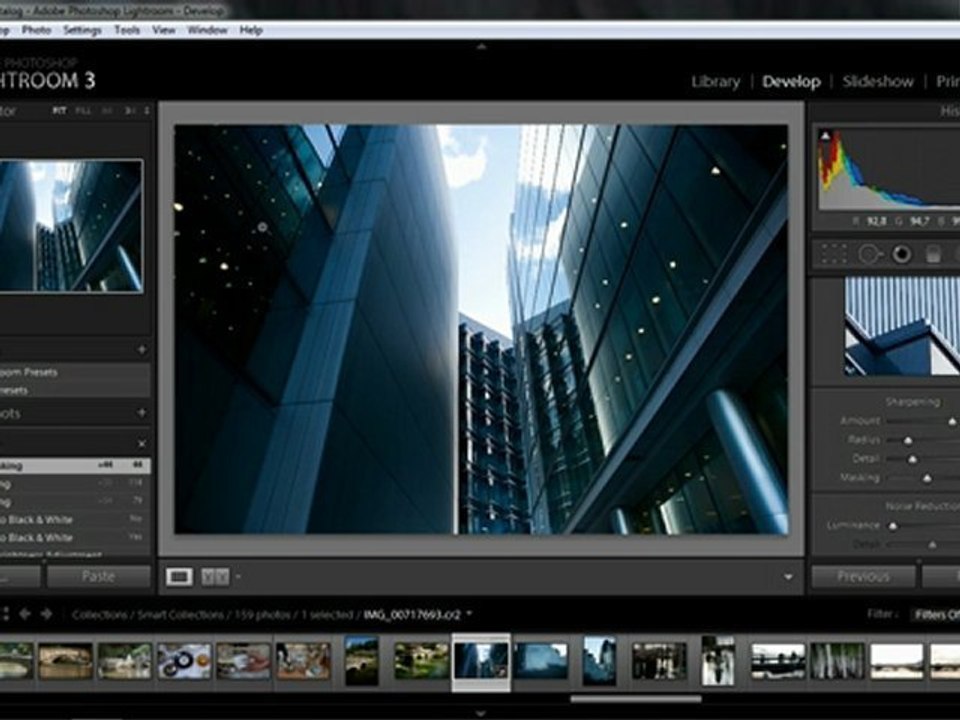Open the Filters Off dropdown
This screenshot has width=960, height=720.
(x=936, y=614)
